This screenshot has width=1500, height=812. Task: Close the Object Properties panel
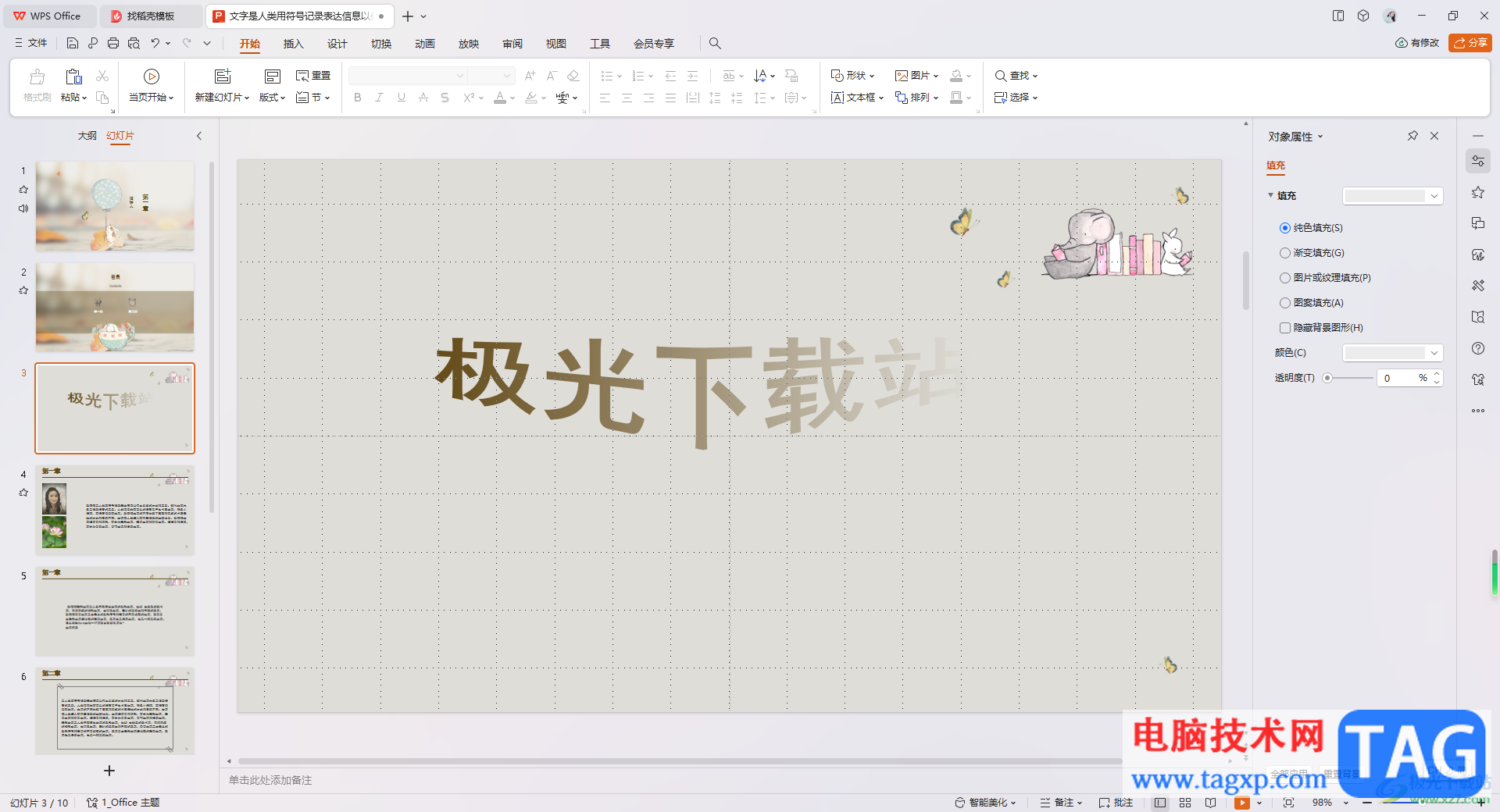click(1434, 136)
